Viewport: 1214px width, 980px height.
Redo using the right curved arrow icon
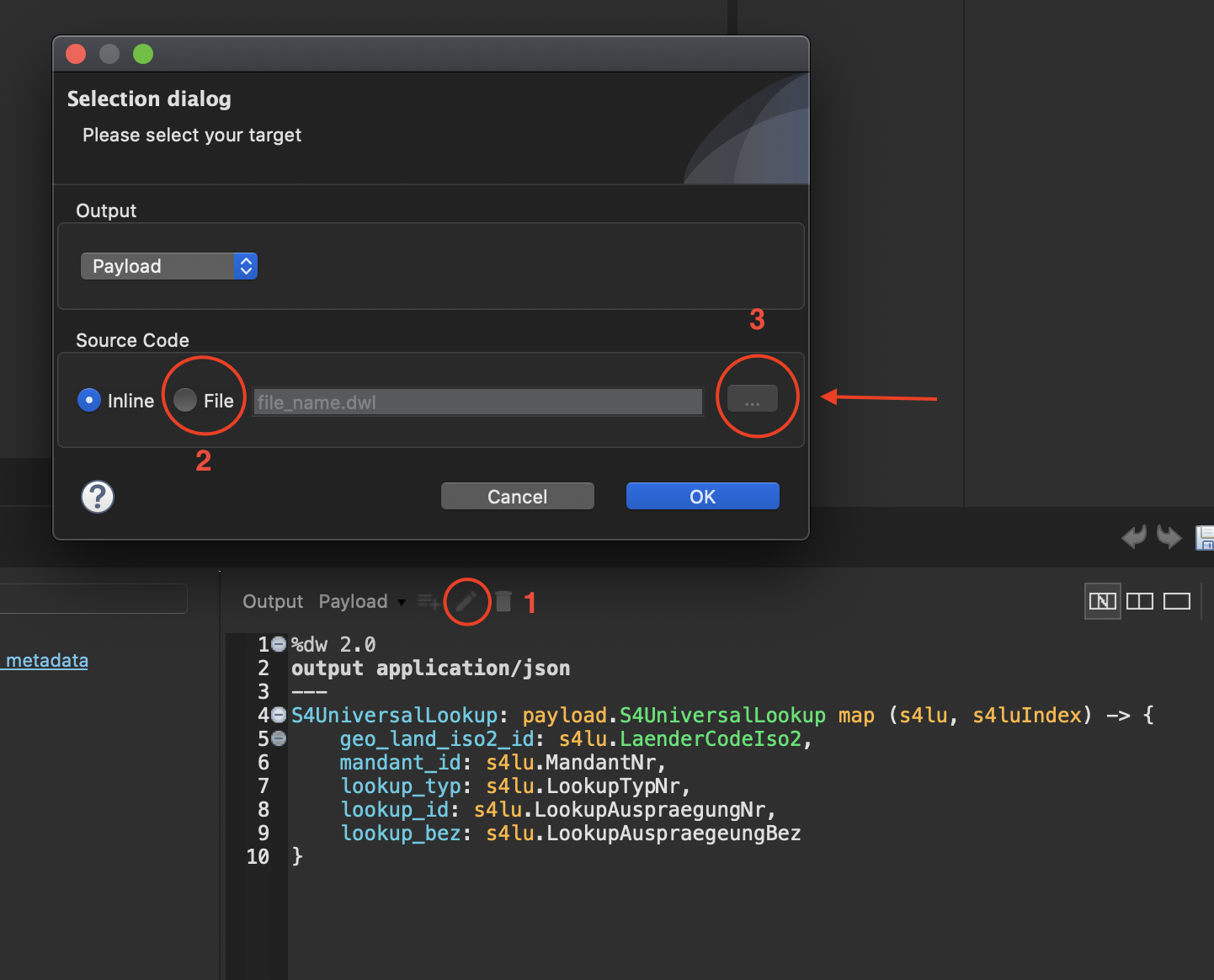1170,537
